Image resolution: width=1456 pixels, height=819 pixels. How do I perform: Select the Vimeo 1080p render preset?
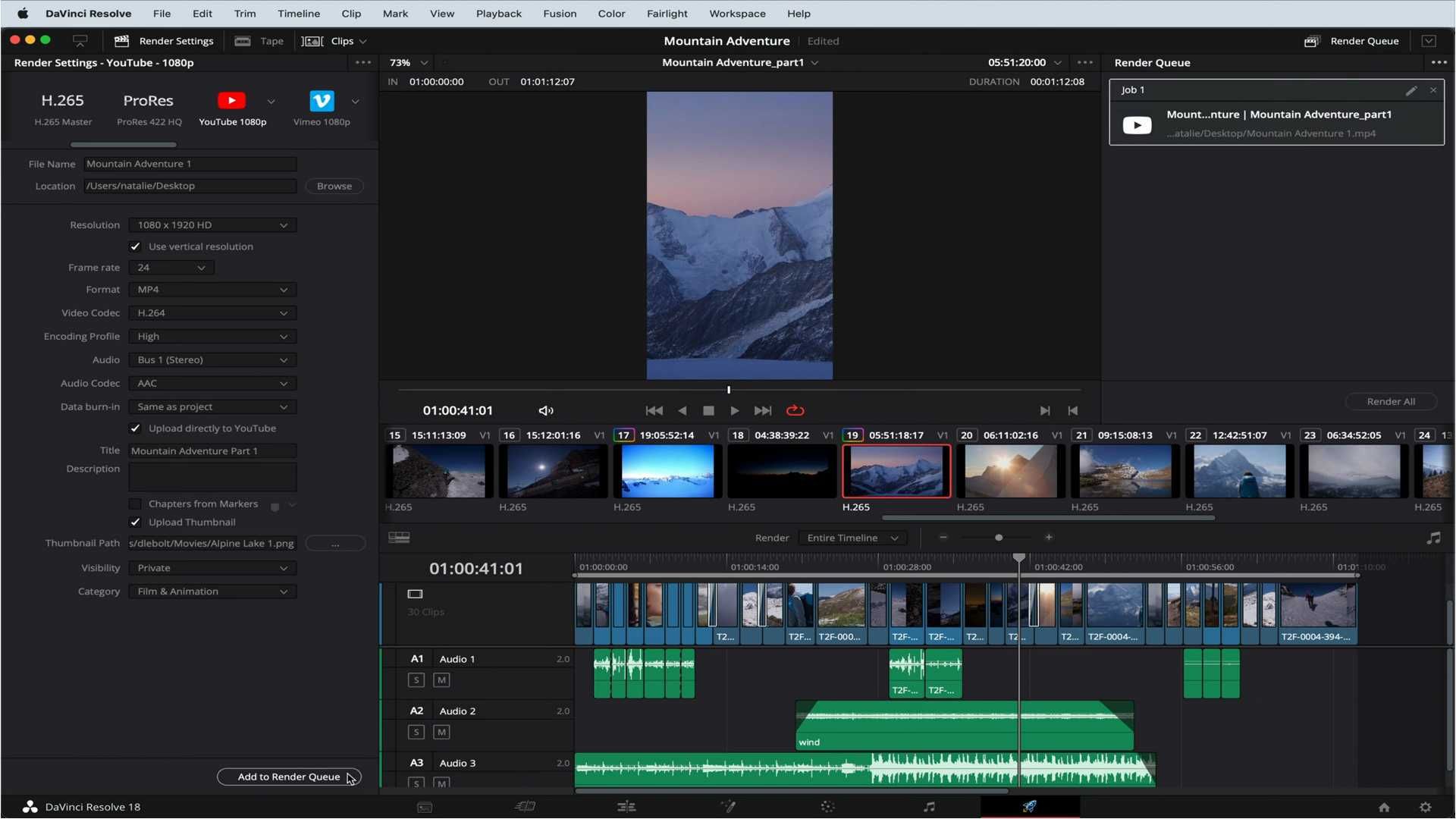point(322,106)
